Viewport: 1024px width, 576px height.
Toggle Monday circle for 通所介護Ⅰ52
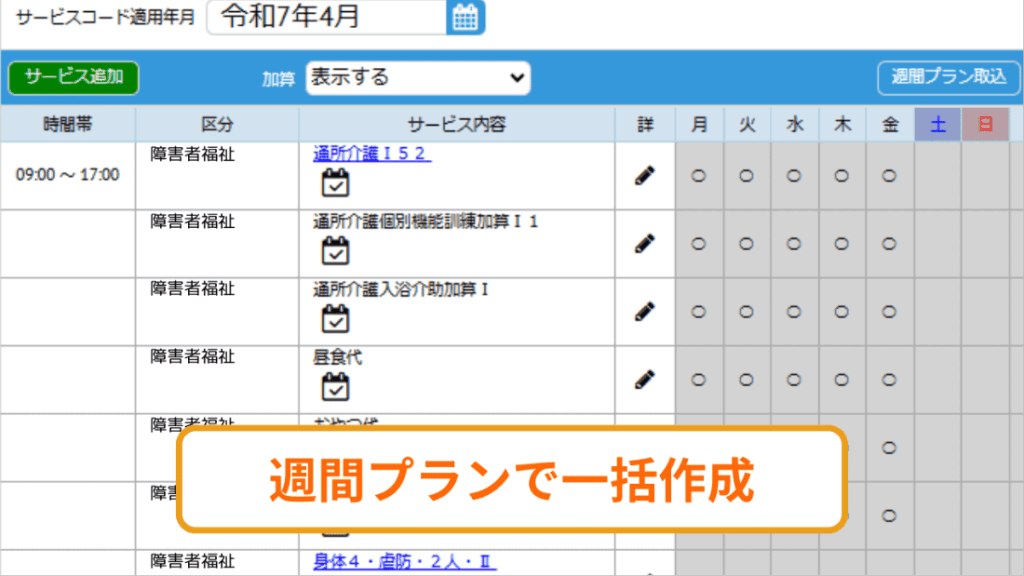pyautogui.click(x=699, y=176)
